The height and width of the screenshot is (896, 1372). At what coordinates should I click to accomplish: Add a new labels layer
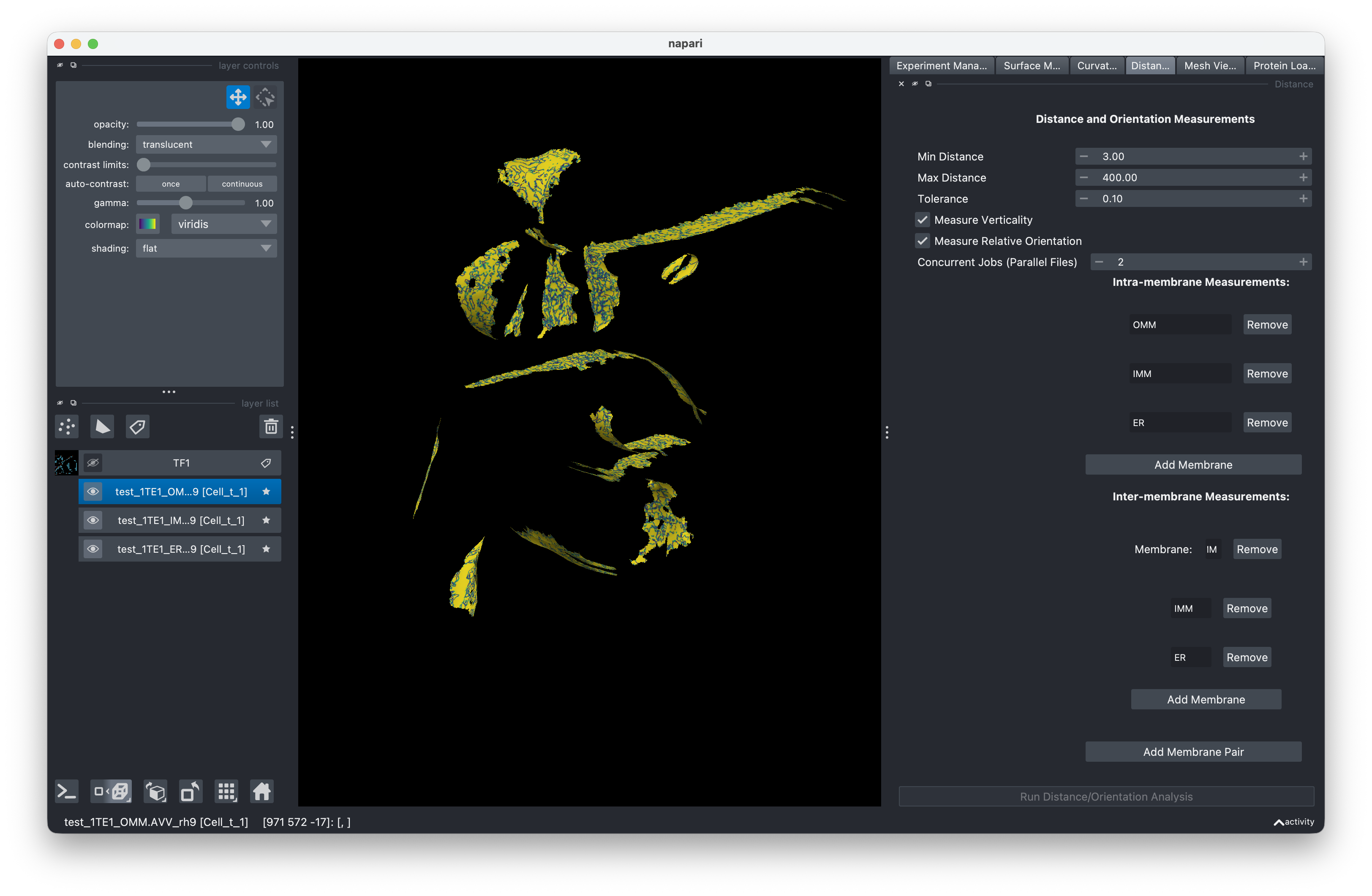pos(138,427)
